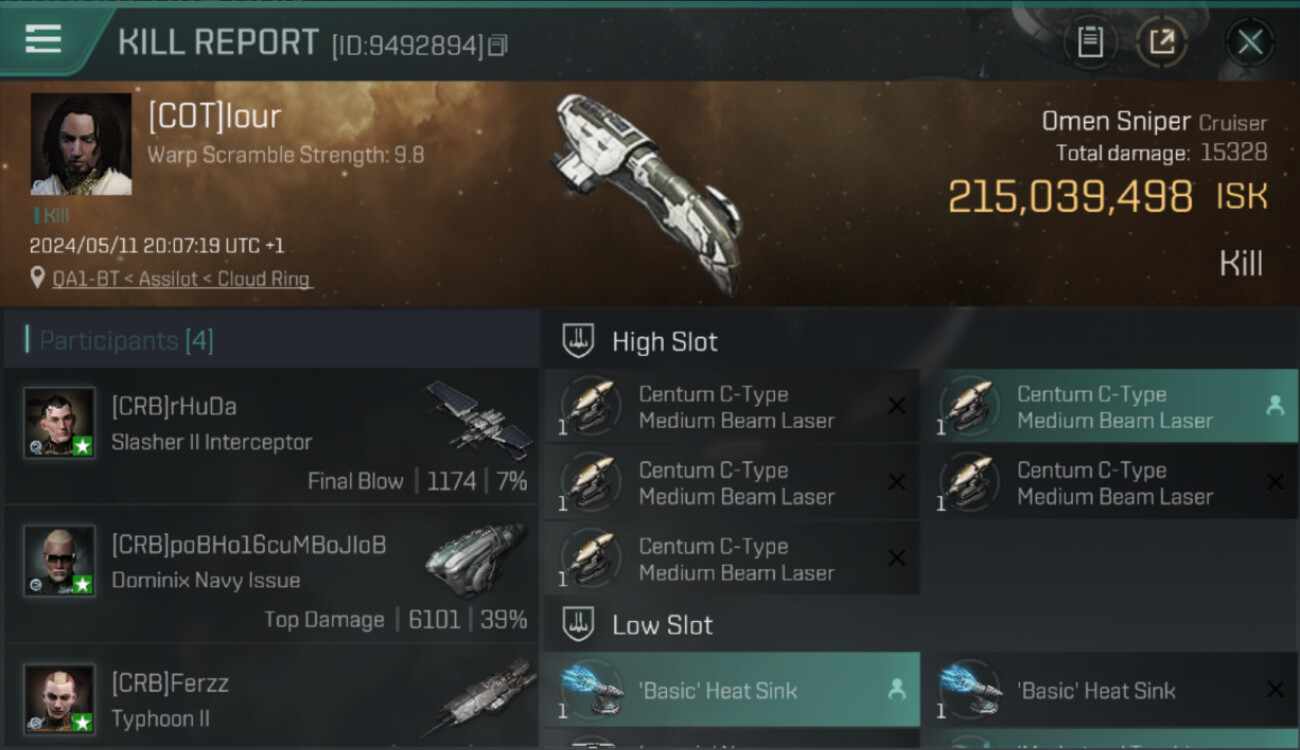Collapse the High Slot section
This screenshot has width=1300, height=750.
coord(640,341)
